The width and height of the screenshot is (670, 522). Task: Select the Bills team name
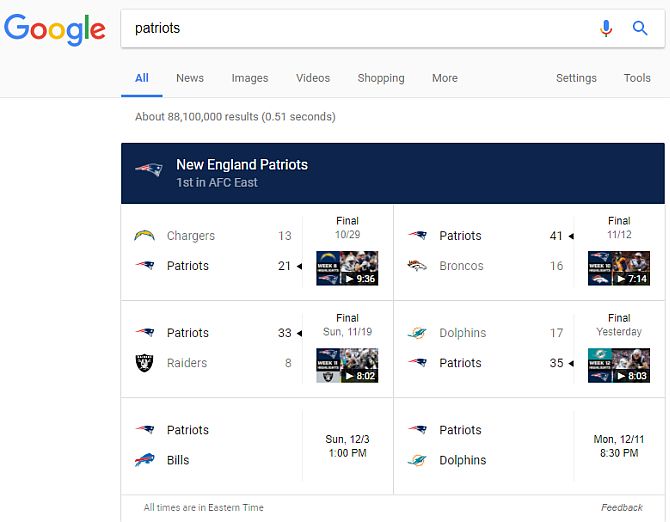click(x=178, y=460)
